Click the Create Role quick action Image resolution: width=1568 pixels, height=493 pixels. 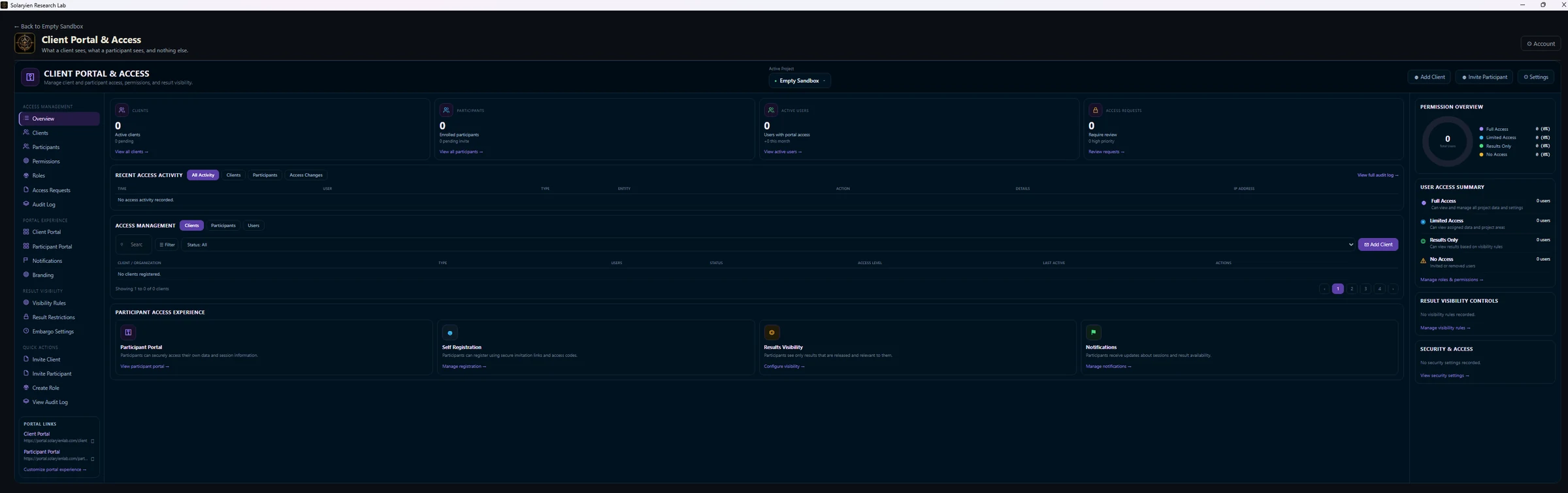tap(59, 388)
